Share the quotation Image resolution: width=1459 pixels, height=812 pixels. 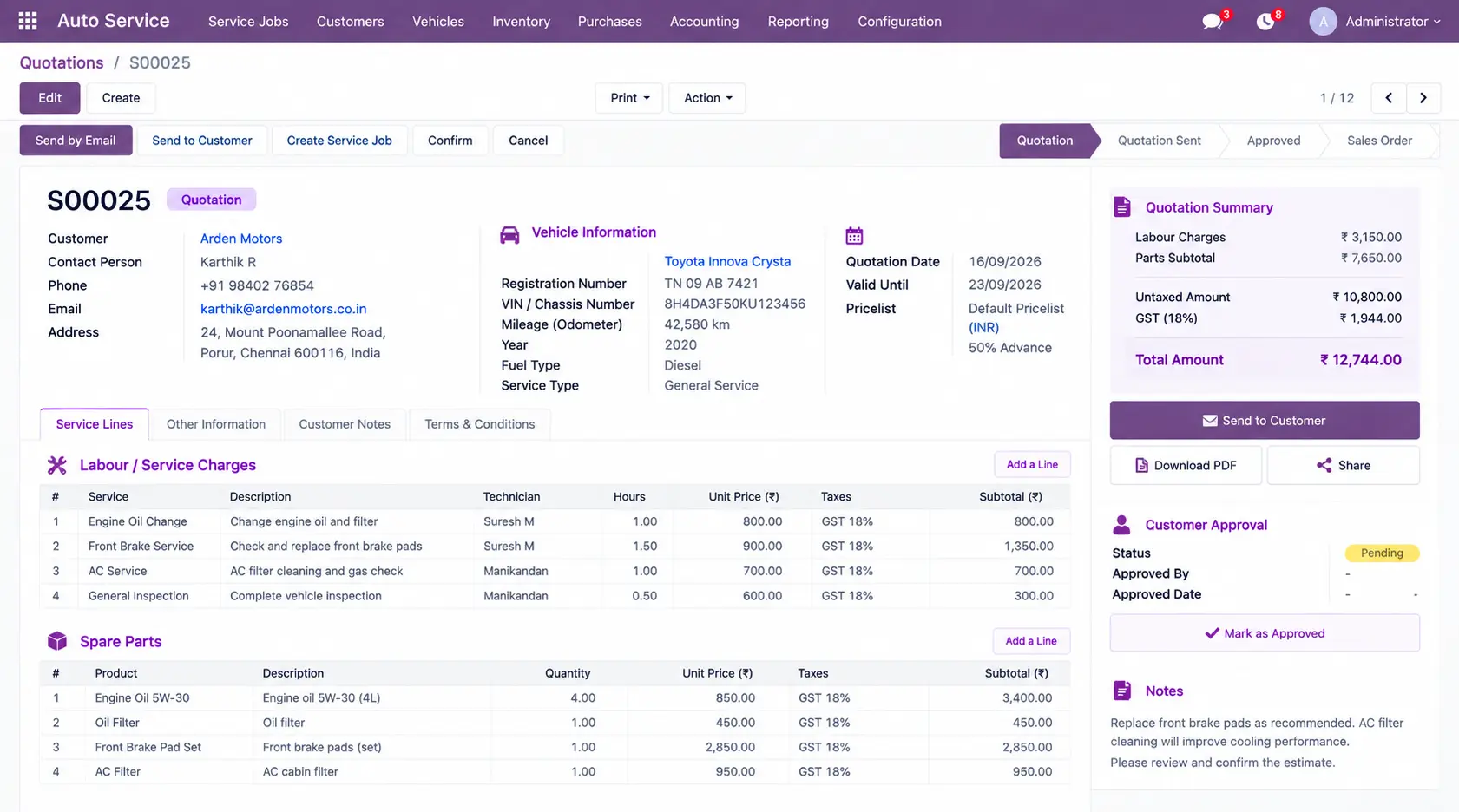(x=1344, y=466)
